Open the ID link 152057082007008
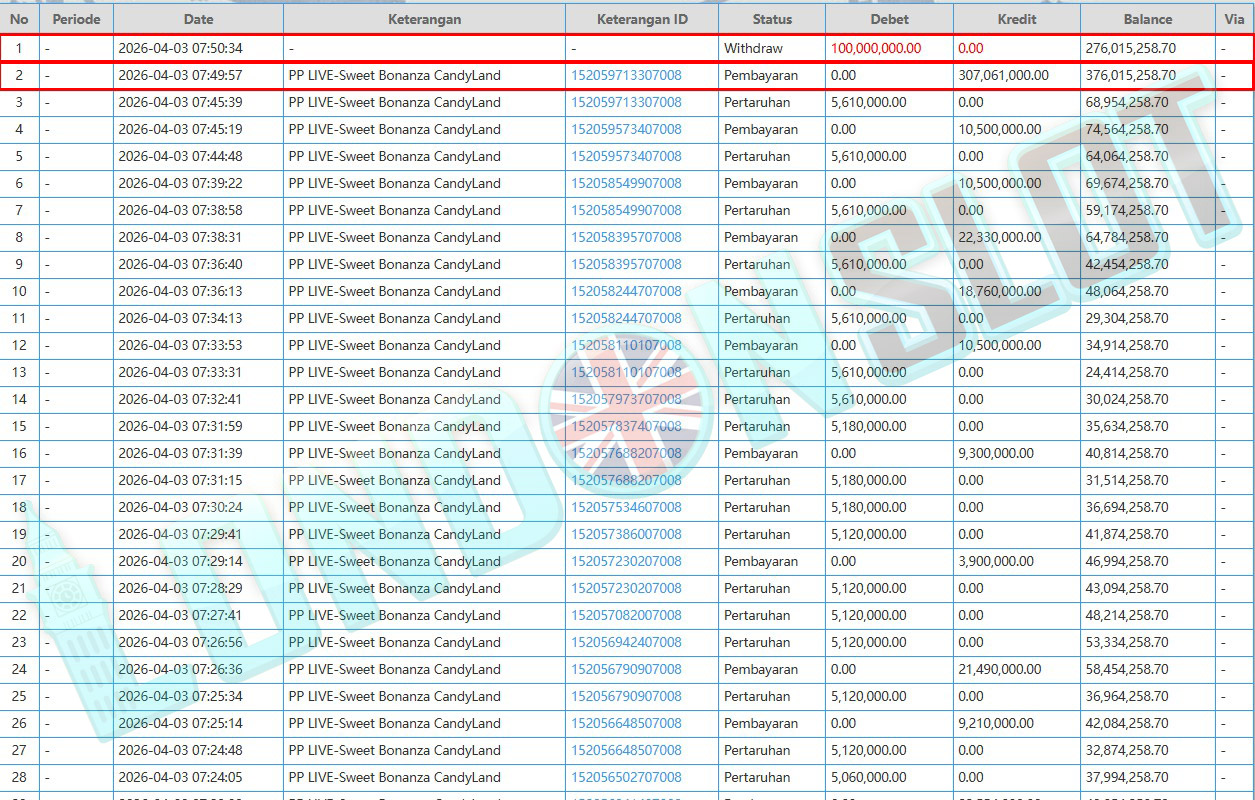The image size is (1255, 800). pos(626,615)
